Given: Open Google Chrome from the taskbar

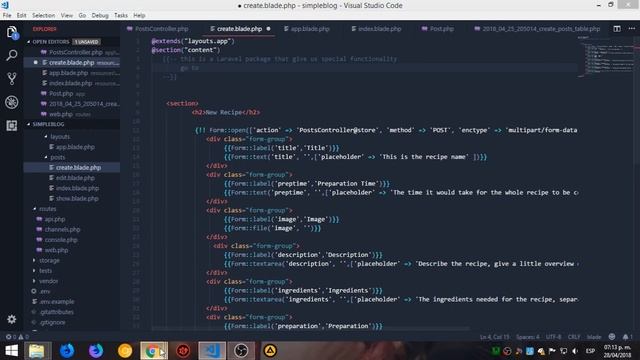Looking at the screenshot, I should (x=153, y=351).
